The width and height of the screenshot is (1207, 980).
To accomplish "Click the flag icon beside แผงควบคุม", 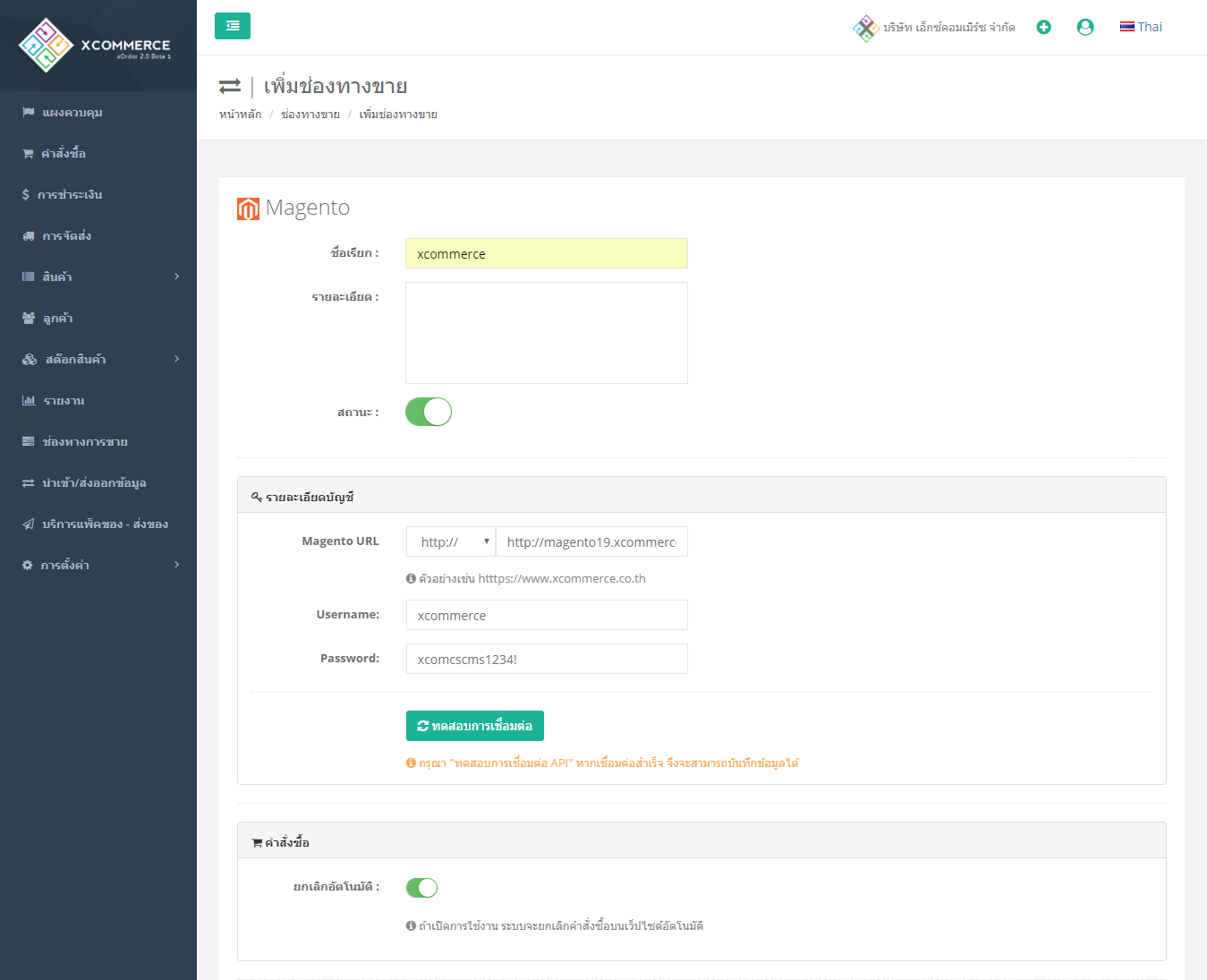I will pyautogui.click(x=29, y=112).
